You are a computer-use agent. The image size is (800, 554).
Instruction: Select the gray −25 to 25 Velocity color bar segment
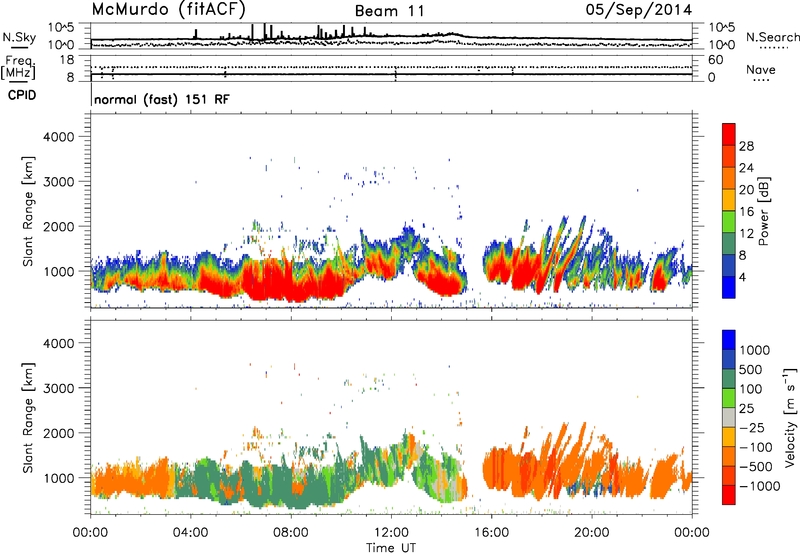coord(729,417)
